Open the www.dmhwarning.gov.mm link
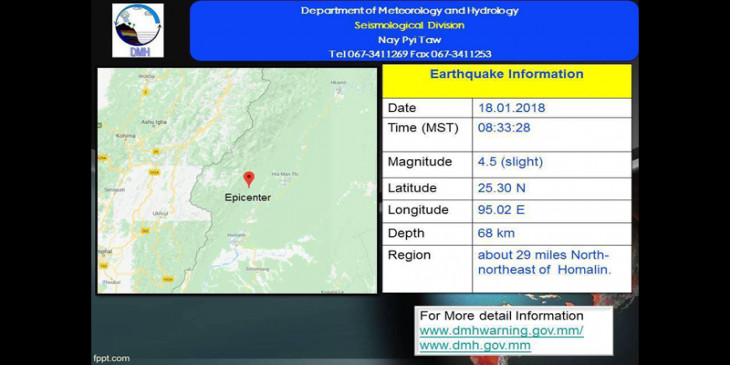This screenshot has width=730, height=365. (x=501, y=331)
